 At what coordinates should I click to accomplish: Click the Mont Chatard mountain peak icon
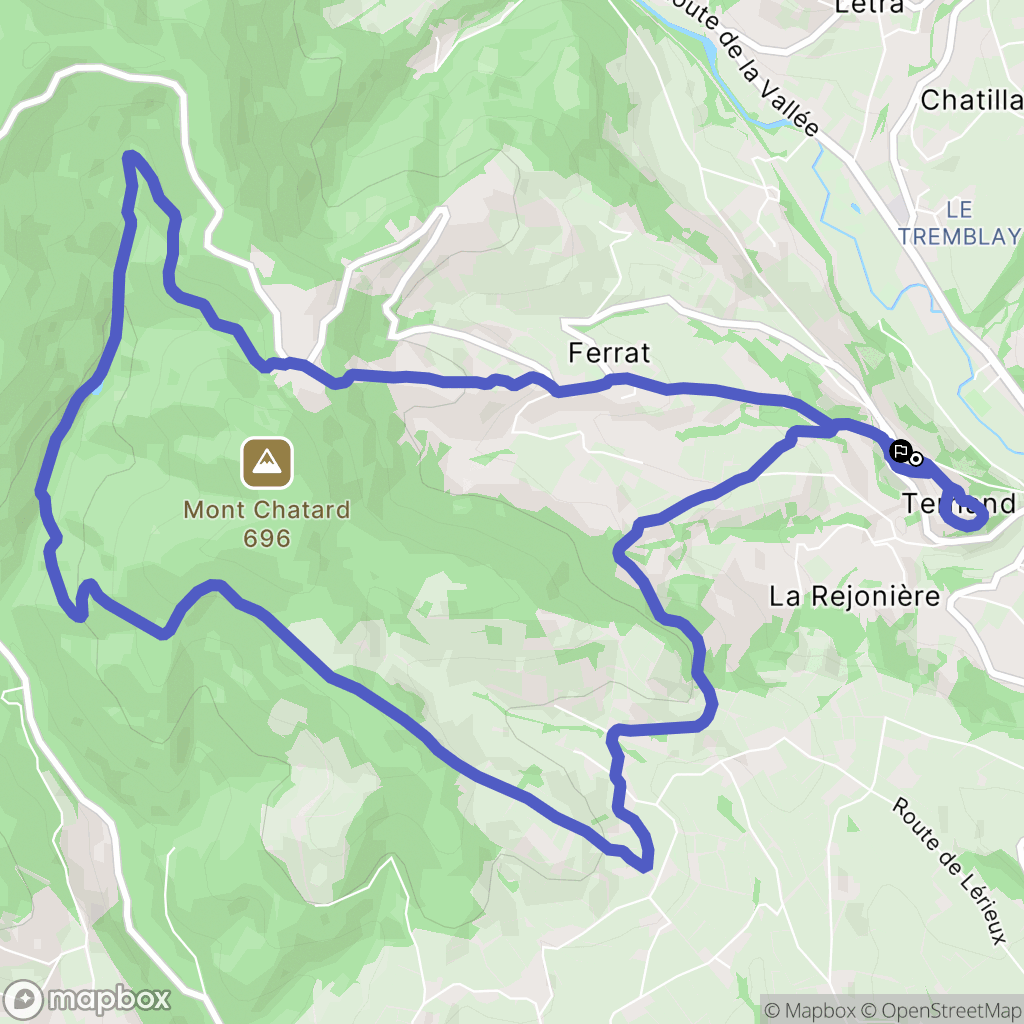266,463
